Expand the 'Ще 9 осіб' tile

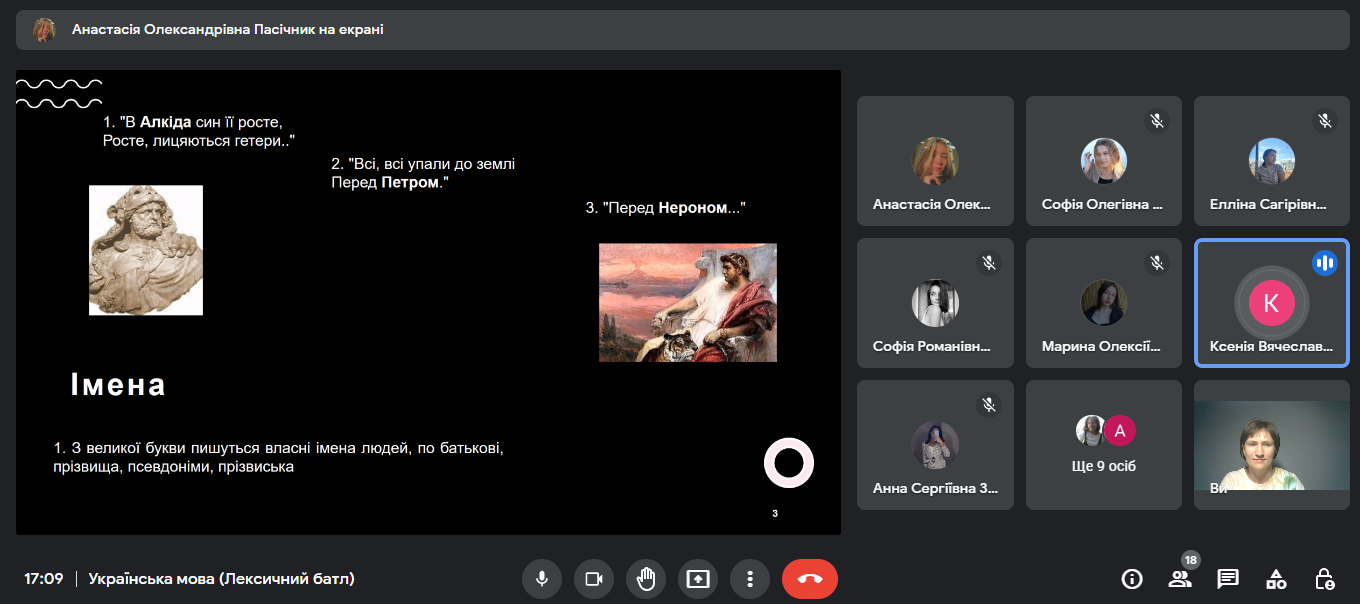pyautogui.click(x=1105, y=445)
